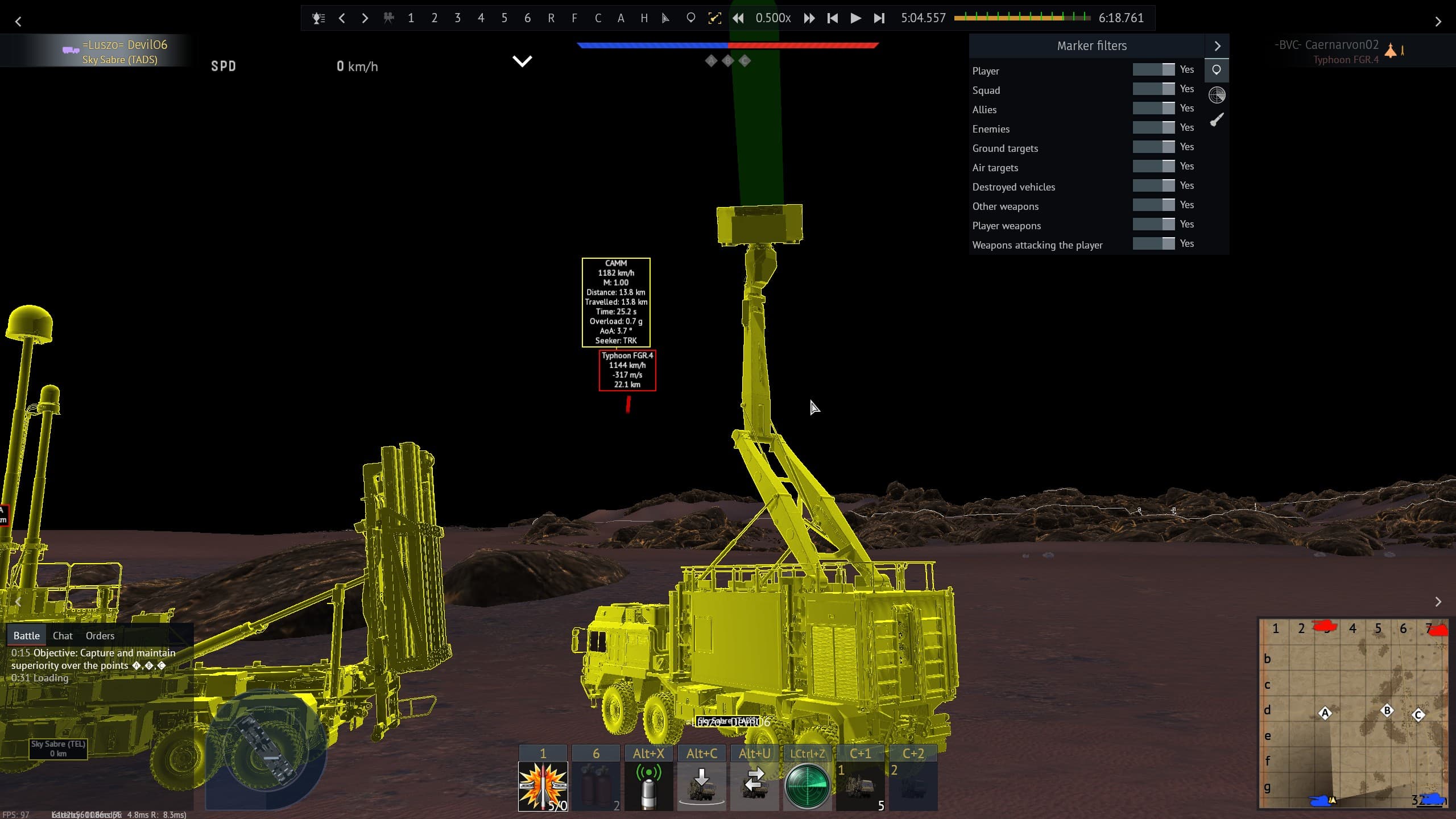The height and width of the screenshot is (819, 1456).
Task: Click the swap-vehicle arrows action icon
Action: pos(754,787)
